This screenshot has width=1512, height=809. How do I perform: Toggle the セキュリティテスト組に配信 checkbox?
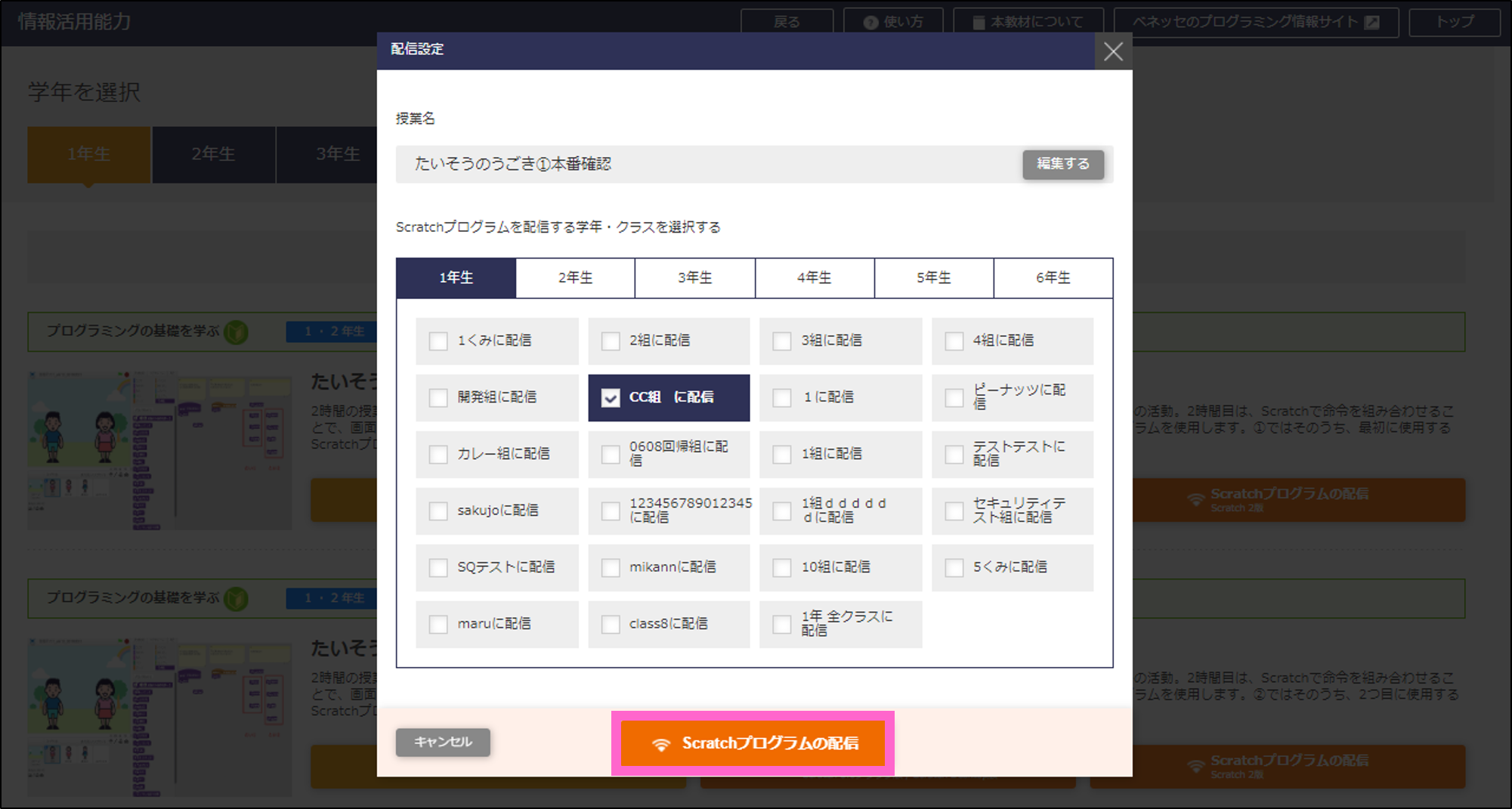(954, 511)
